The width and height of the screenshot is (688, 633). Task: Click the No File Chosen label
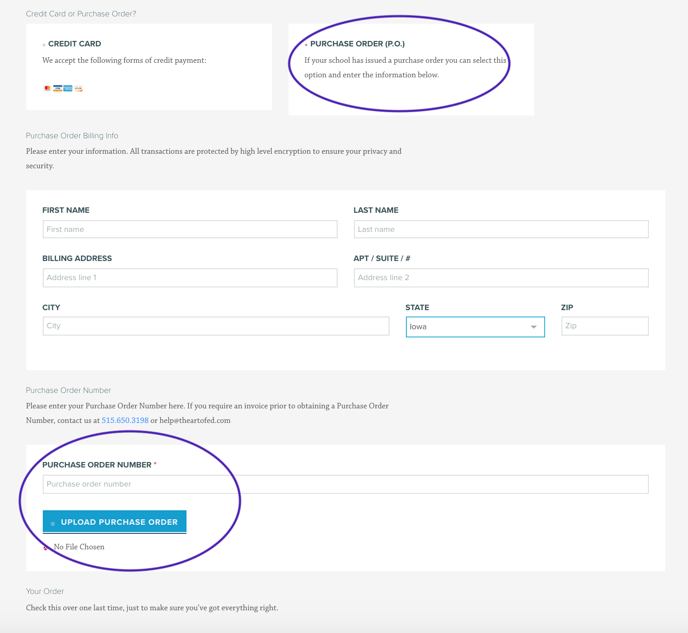(x=79, y=547)
